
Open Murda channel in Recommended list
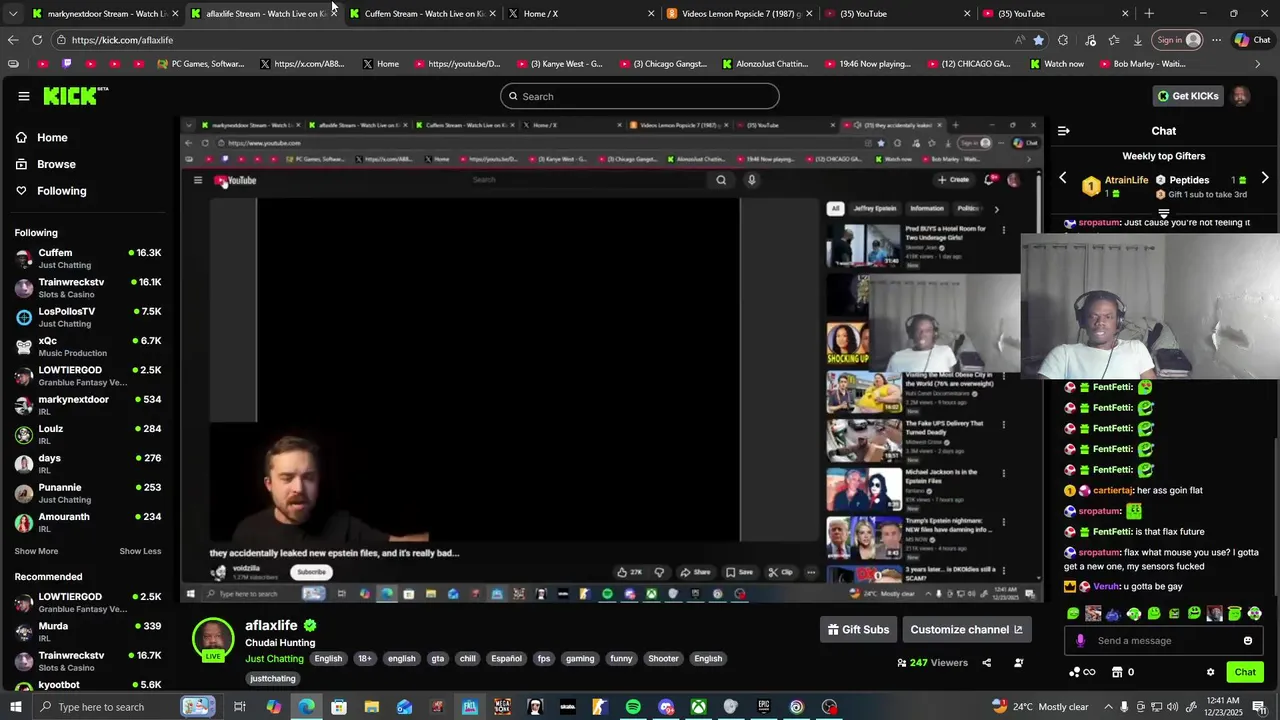[x=87, y=631]
